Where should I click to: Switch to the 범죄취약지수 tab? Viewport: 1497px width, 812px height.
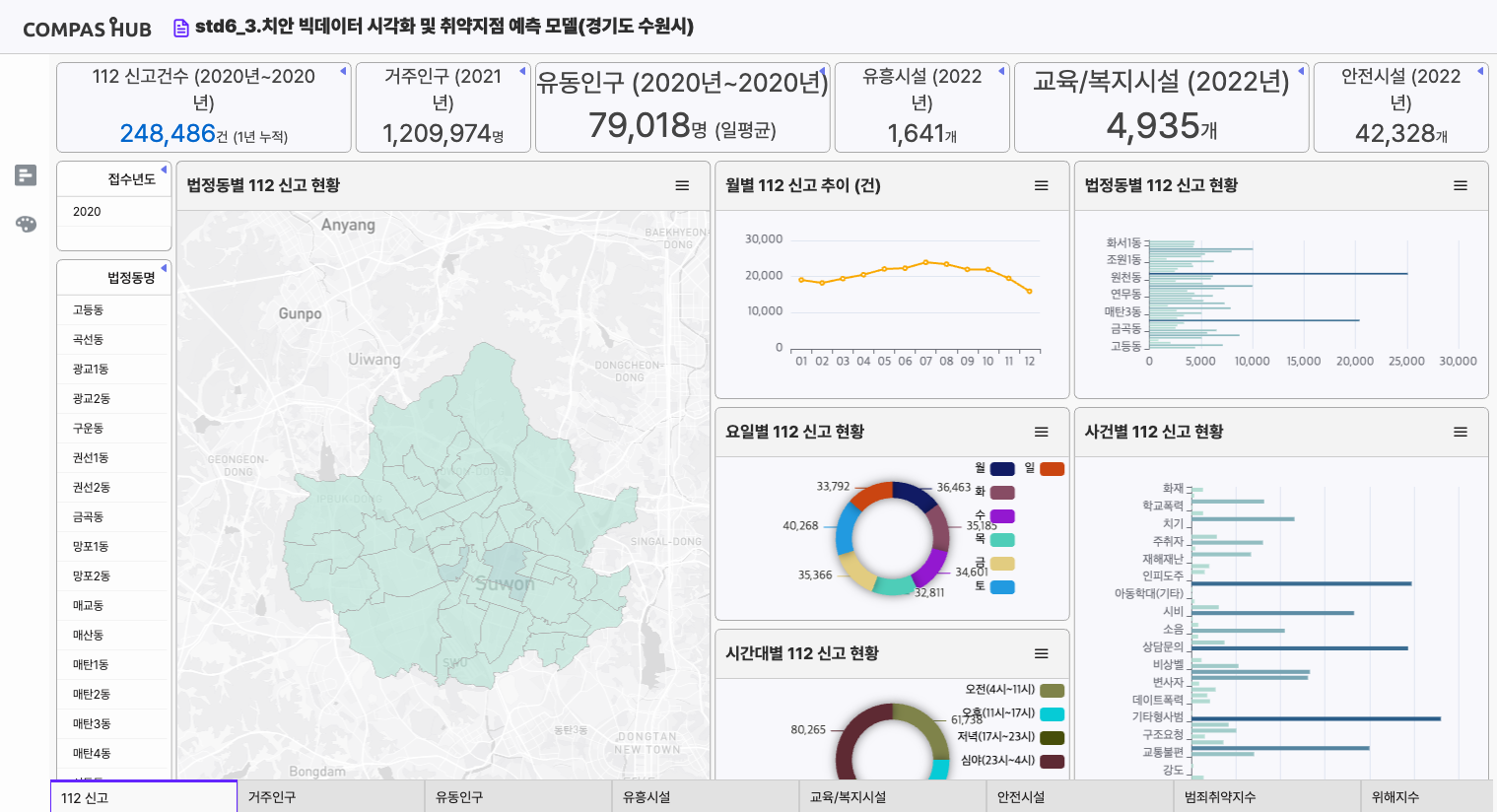click(1267, 797)
